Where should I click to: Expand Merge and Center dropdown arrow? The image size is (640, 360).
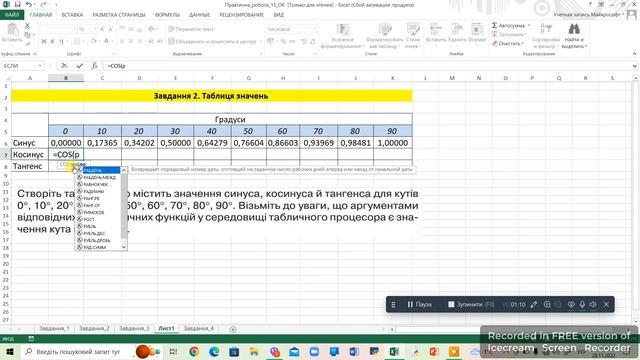point(260,41)
